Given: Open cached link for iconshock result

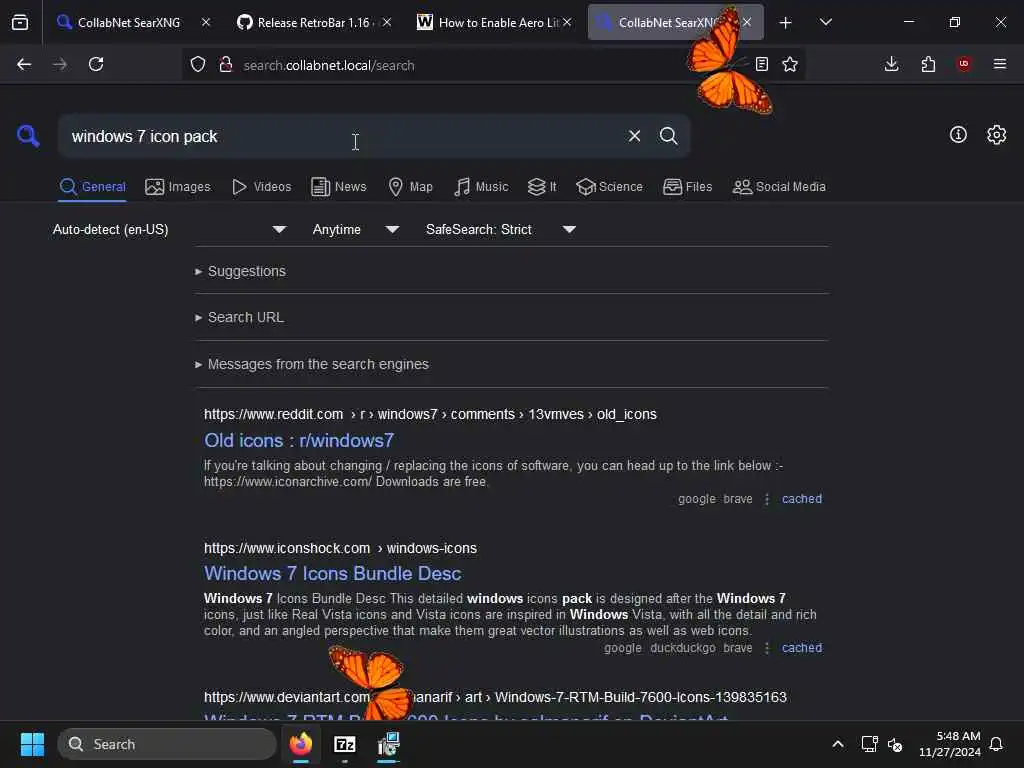Looking at the screenshot, I should [x=802, y=648].
